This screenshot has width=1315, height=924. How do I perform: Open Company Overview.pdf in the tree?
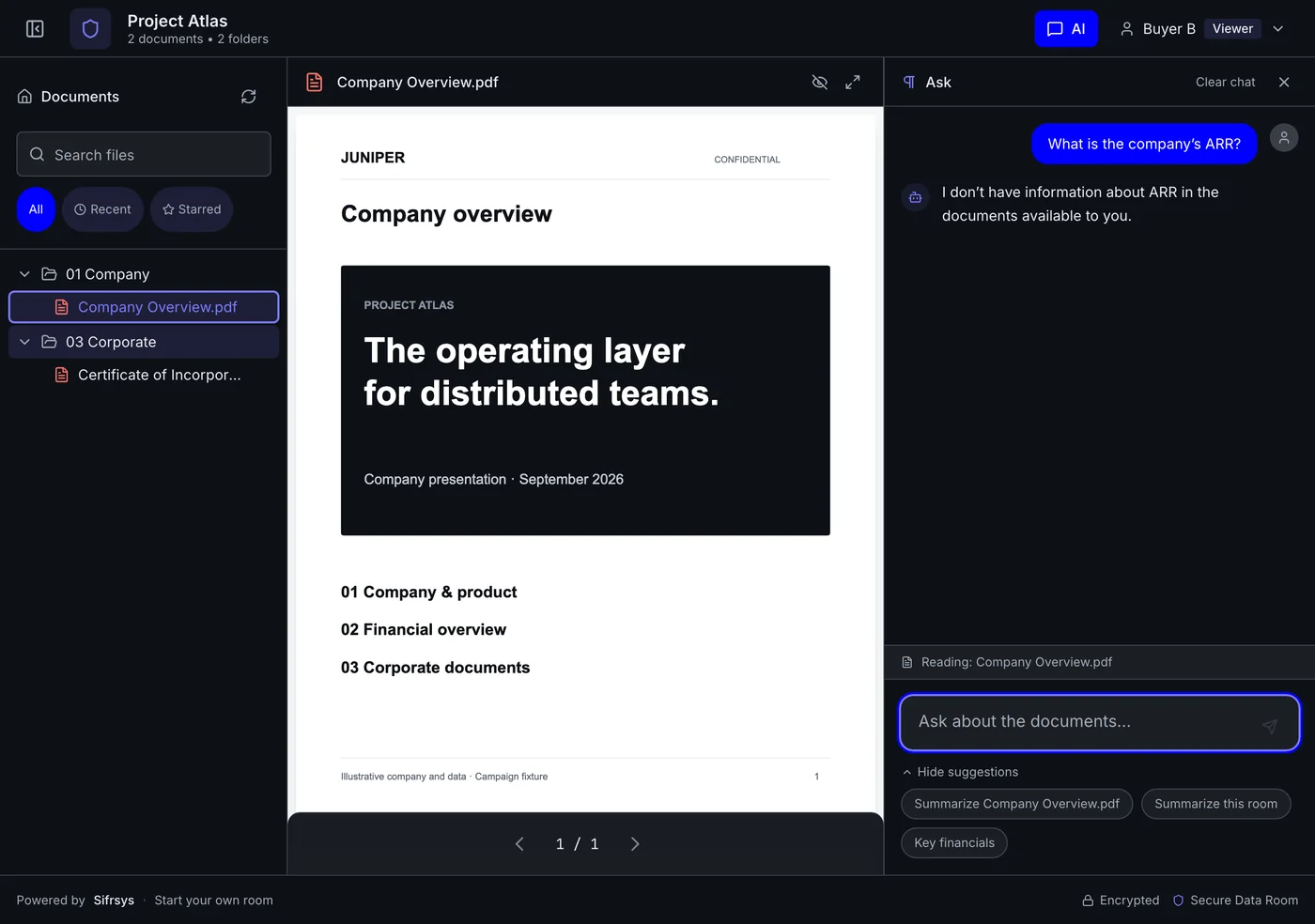pos(144,307)
